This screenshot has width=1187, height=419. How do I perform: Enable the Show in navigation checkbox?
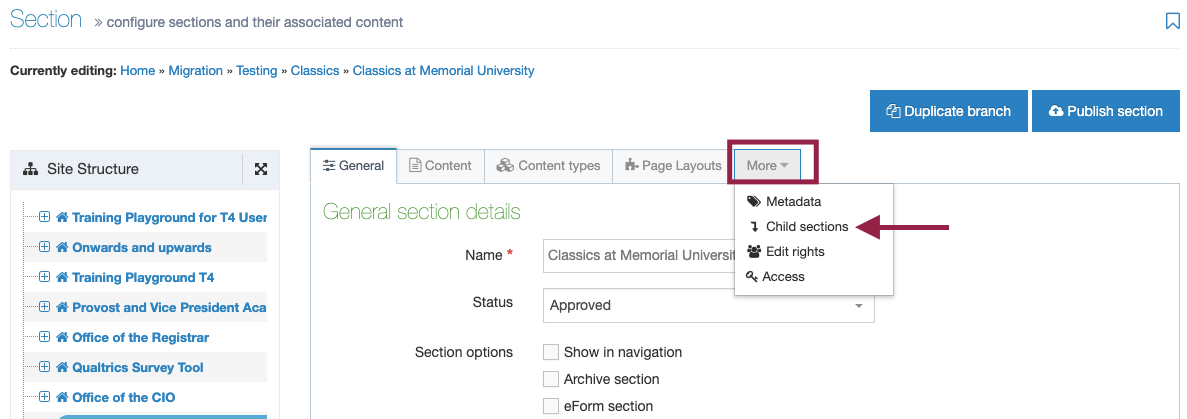pos(551,352)
